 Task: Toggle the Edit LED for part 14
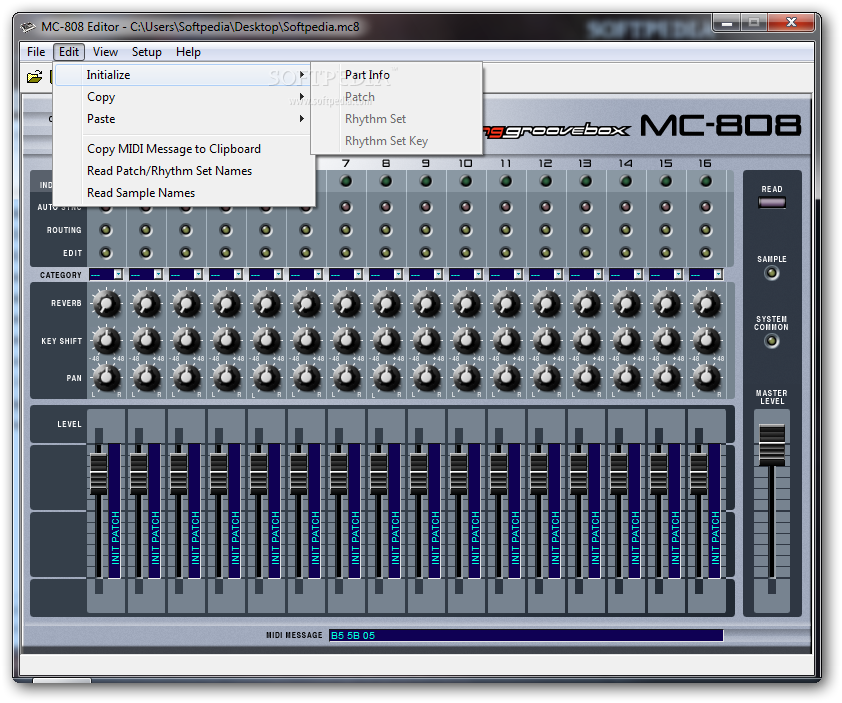tap(626, 253)
